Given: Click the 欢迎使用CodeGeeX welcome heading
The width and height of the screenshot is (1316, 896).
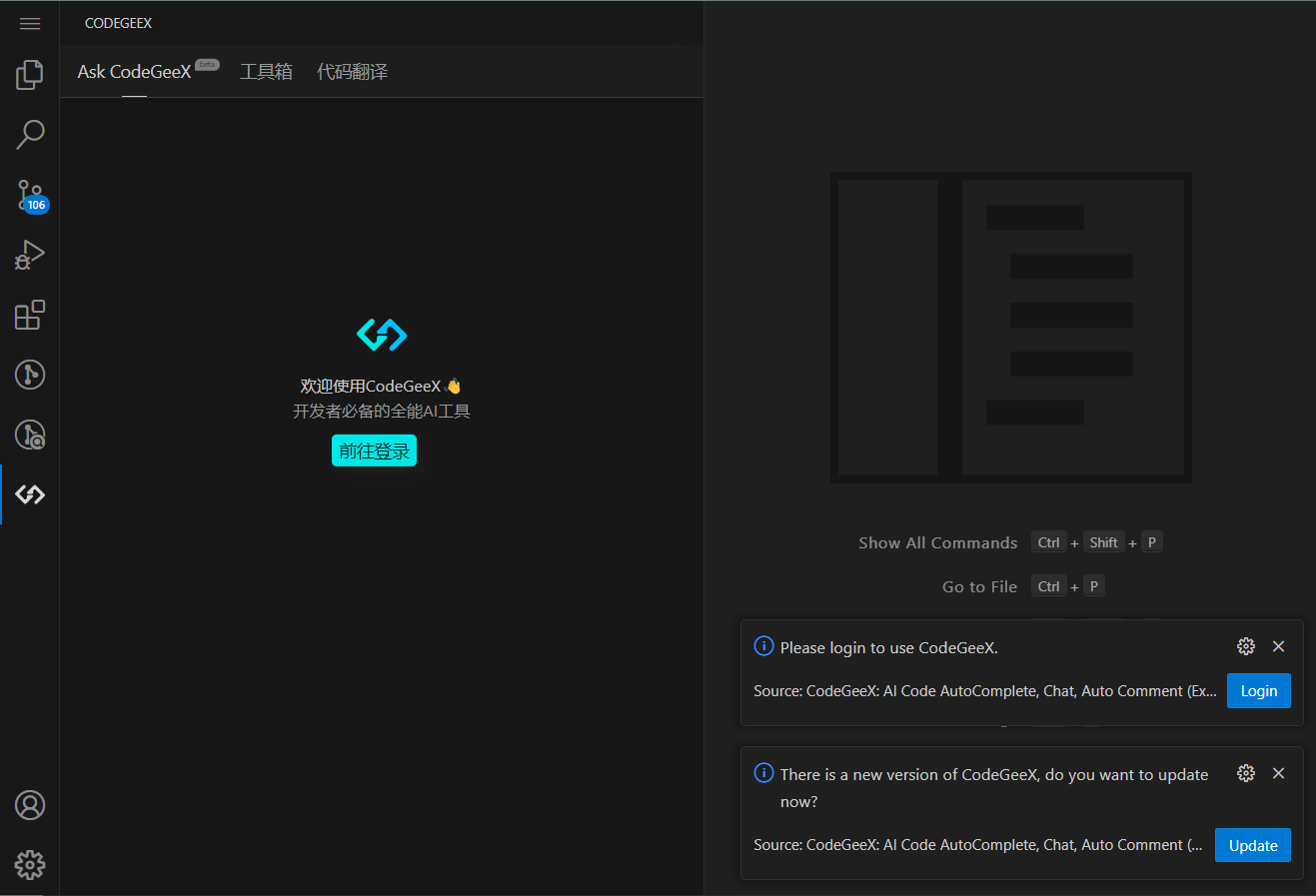Looking at the screenshot, I should 381,387.
